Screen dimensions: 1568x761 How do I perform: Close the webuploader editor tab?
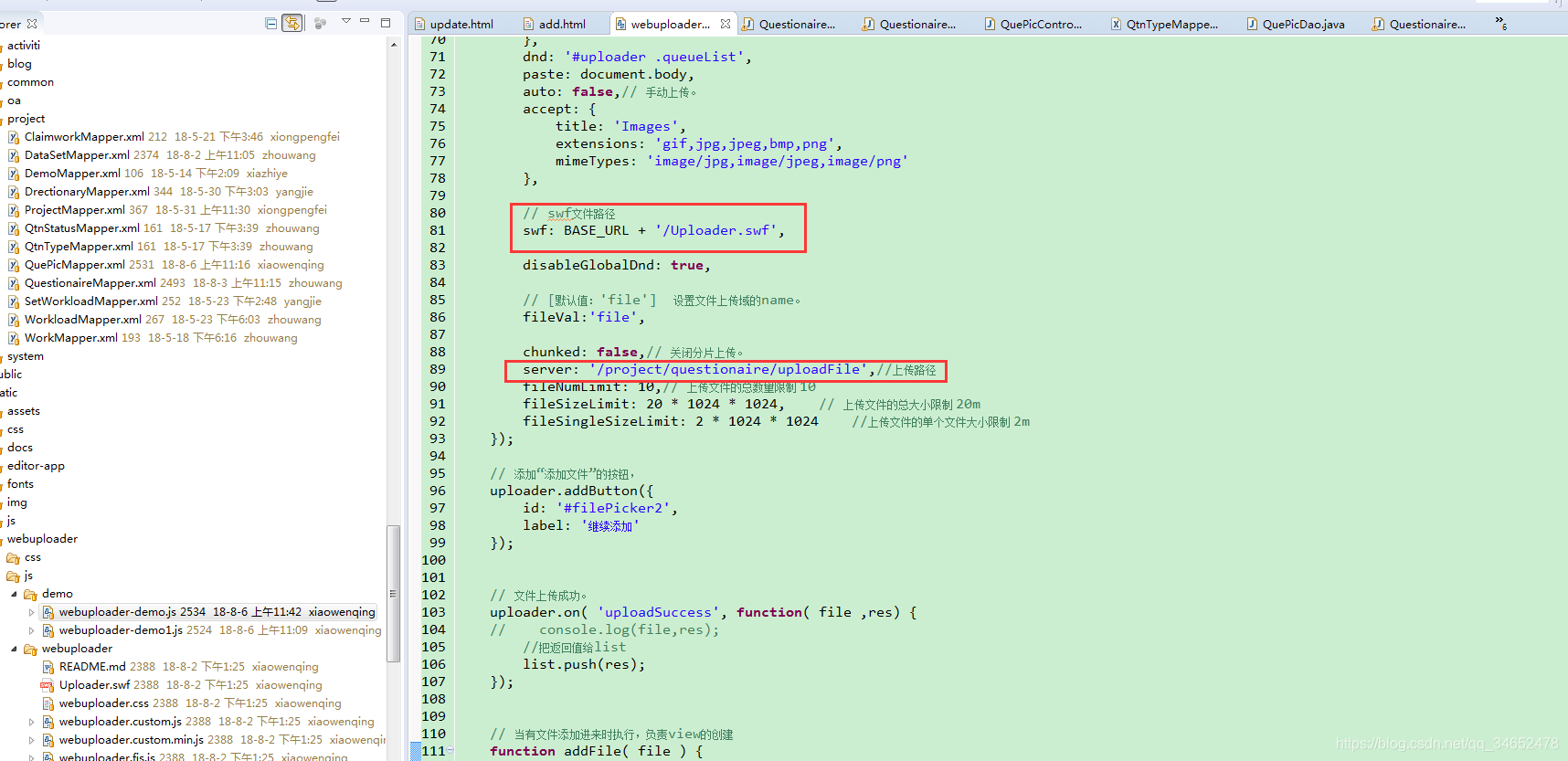(x=726, y=24)
